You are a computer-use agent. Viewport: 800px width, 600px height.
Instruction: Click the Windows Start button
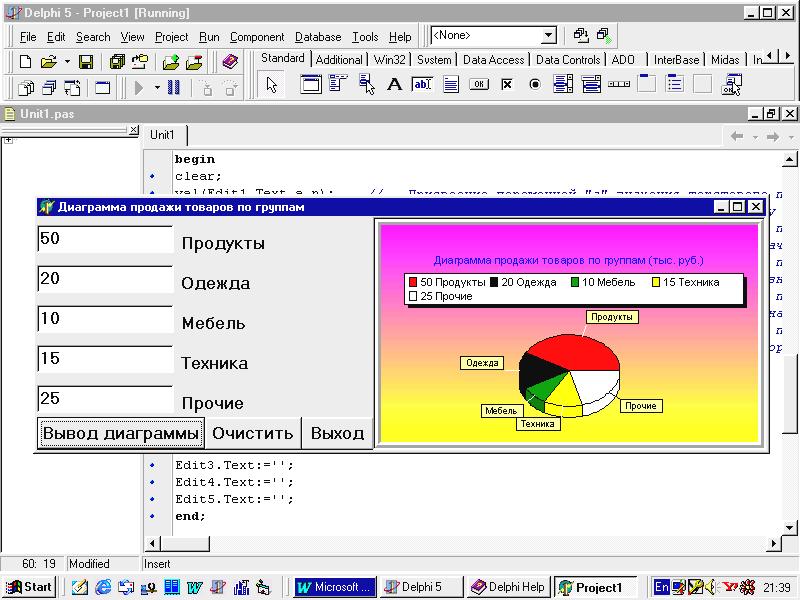coord(29,587)
